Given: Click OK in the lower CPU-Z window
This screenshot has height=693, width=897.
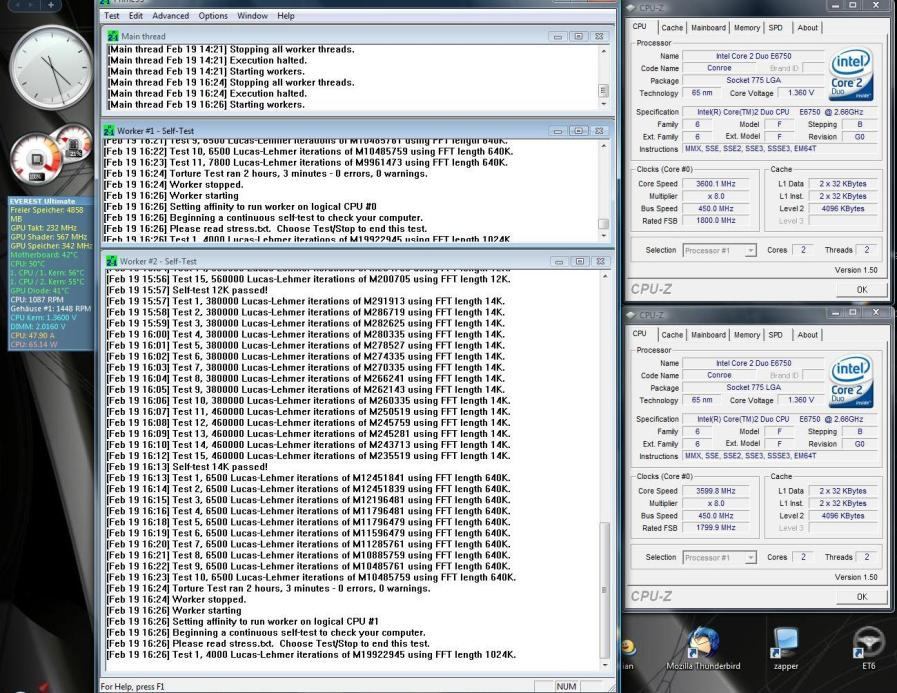Looking at the screenshot, I should (x=862, y=597).
